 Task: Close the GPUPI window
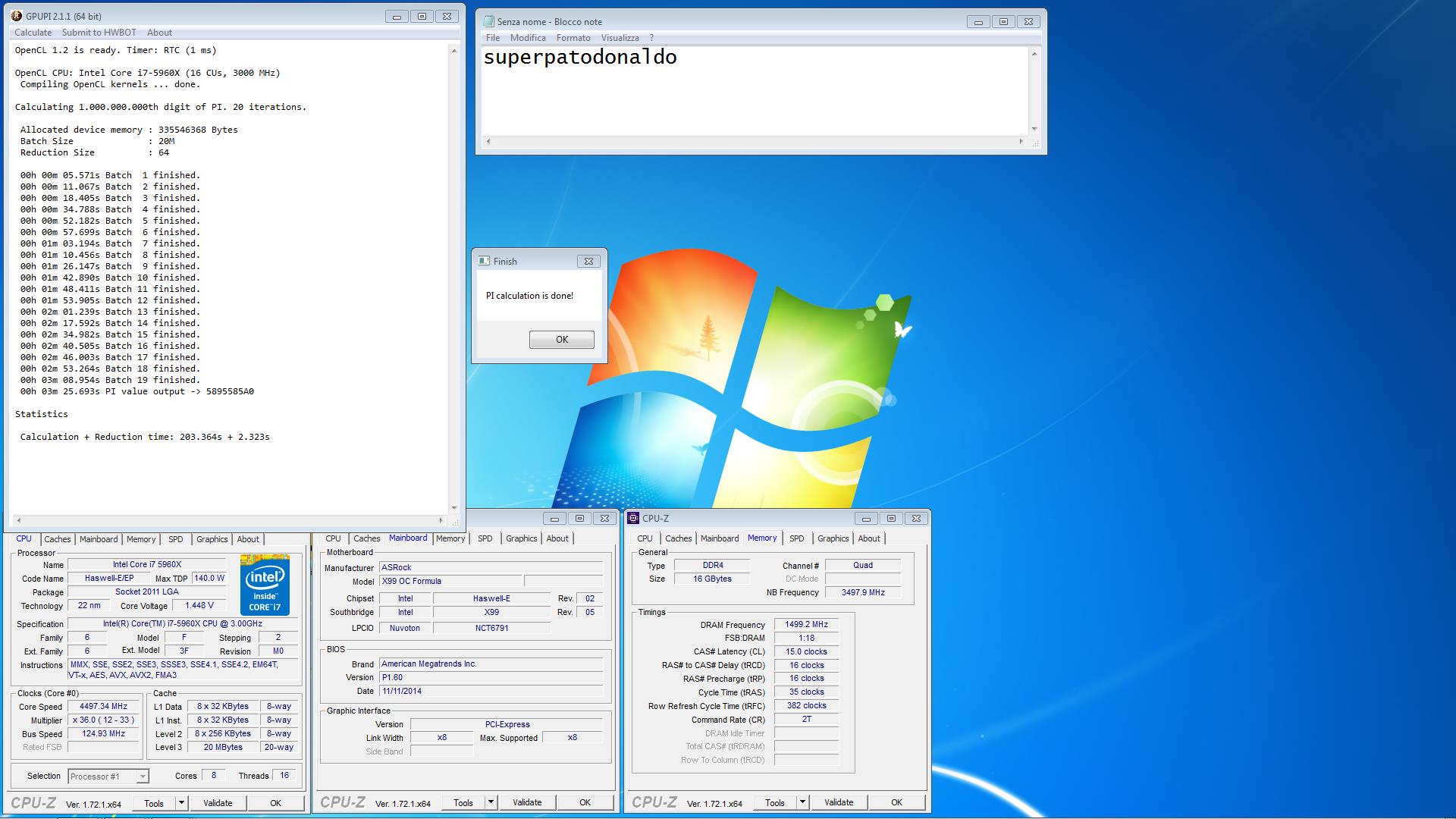tap(447, 16)
